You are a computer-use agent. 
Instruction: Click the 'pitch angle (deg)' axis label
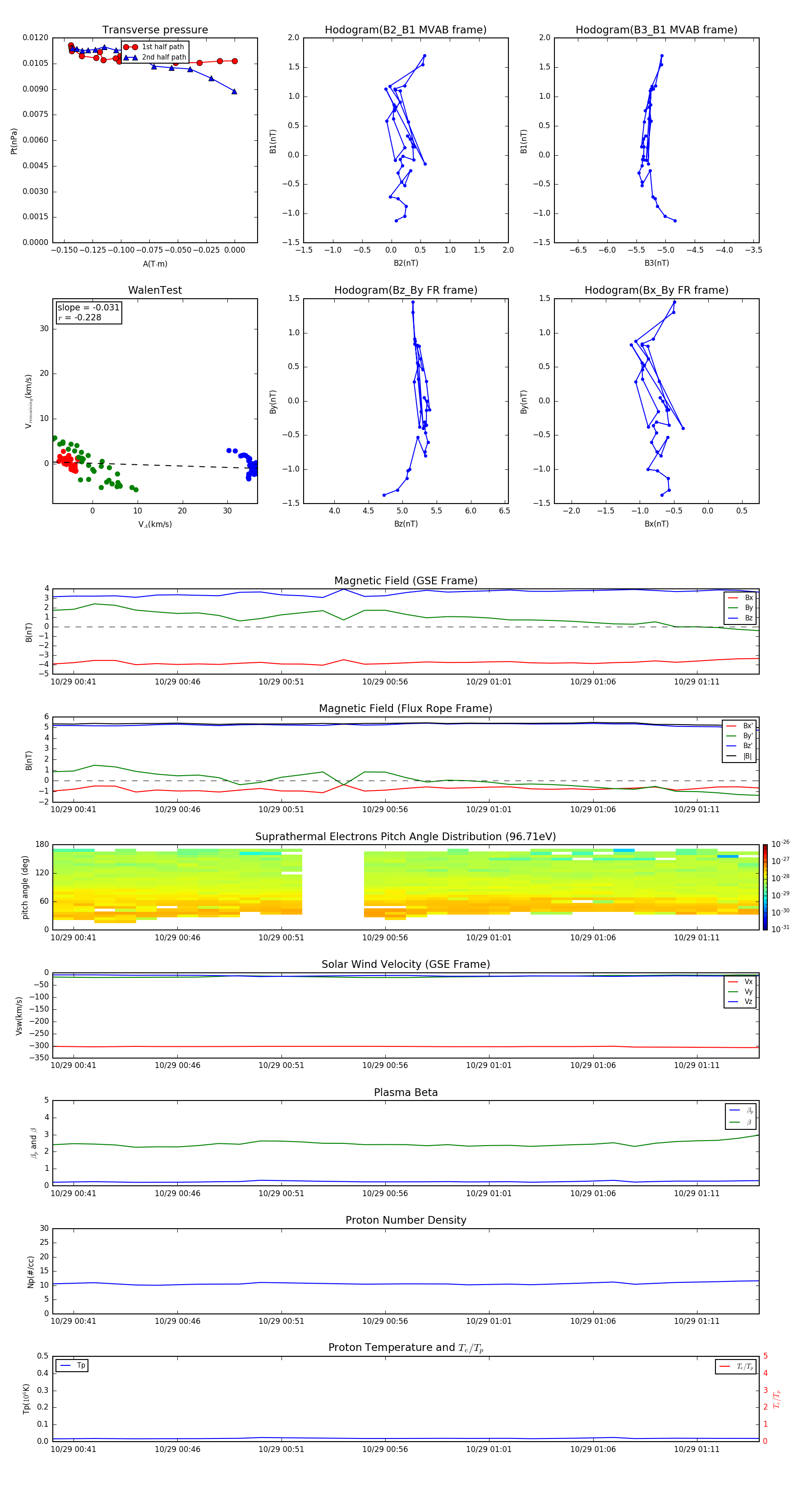25,887
